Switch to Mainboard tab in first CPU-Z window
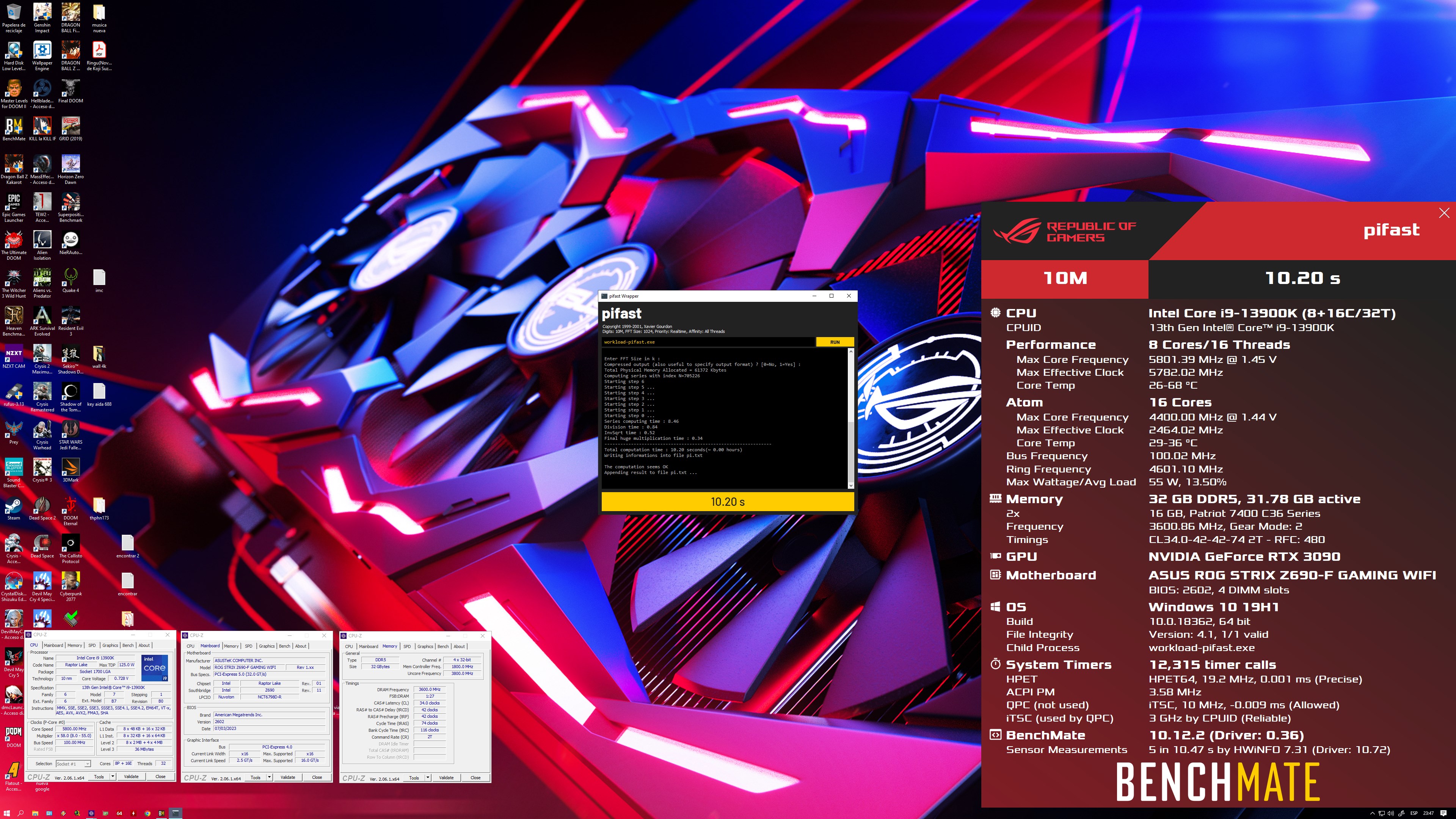This screenshot has width=1456, height=819. [53, 645]
